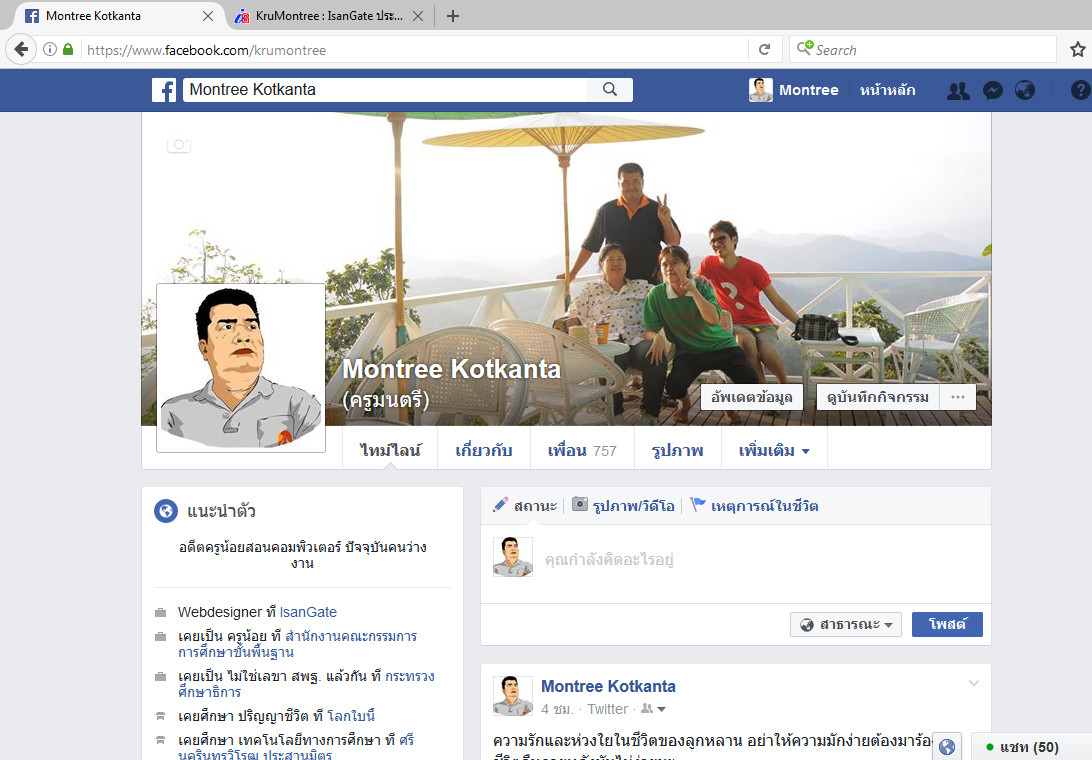Click the Facebook logo icon
1092x760 pixels.
[x=164, y=90]
